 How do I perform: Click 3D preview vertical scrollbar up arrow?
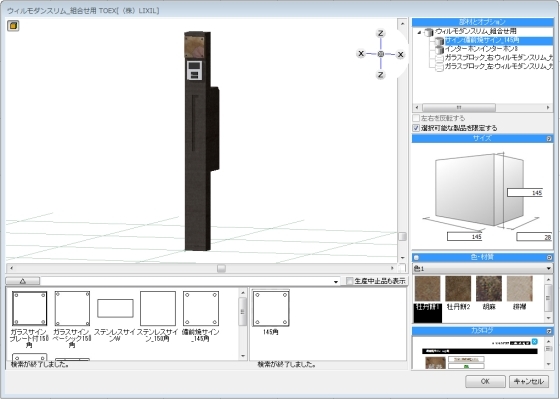pos(402,24)
